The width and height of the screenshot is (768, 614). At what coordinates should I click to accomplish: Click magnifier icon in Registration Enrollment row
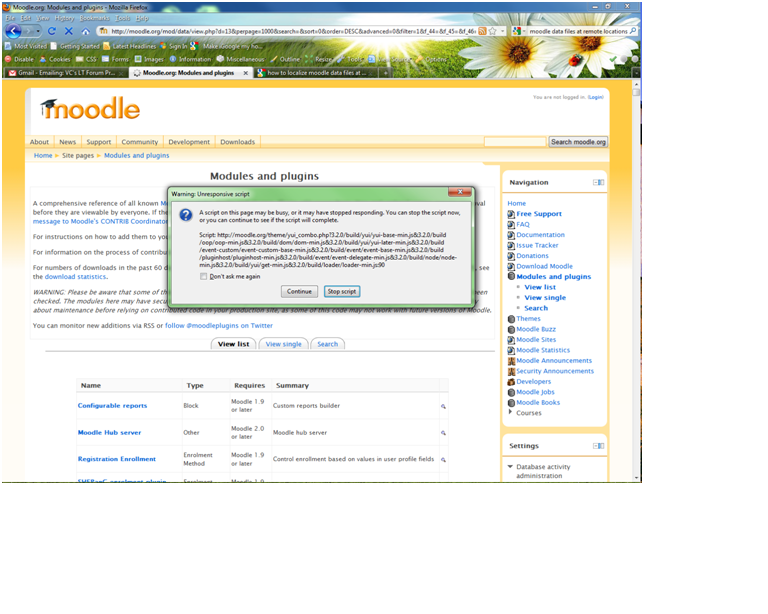[443, 460]
